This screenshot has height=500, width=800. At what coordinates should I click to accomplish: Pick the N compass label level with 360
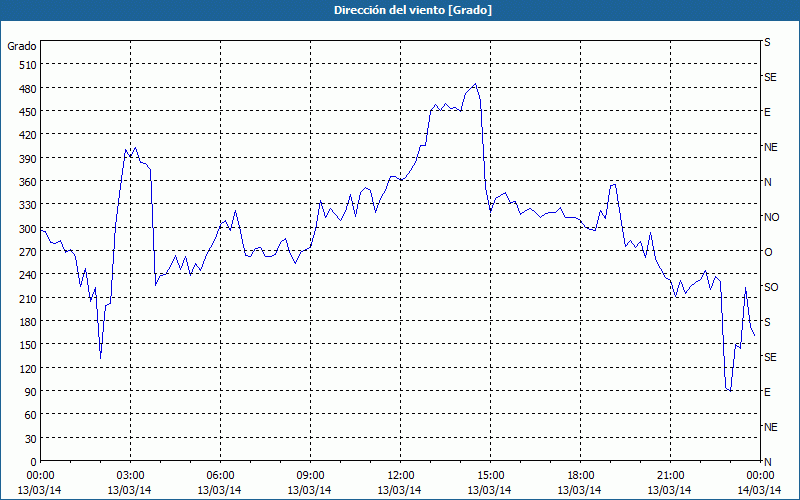767,182
